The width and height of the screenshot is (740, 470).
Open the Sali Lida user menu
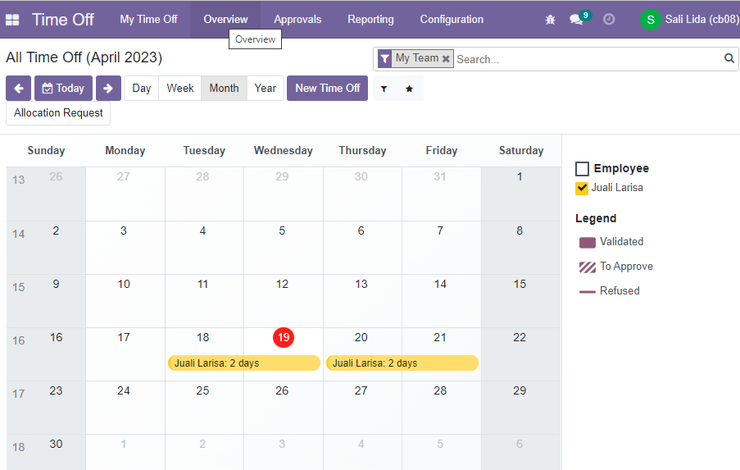click(x=690, y=19)
